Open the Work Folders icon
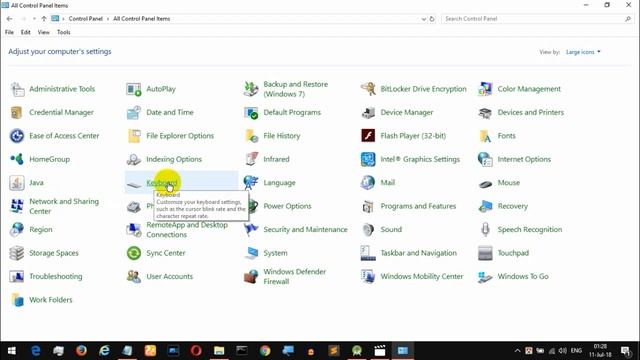Image resolution: width=640 pixels, height=360 pixels. pos(17,300)
